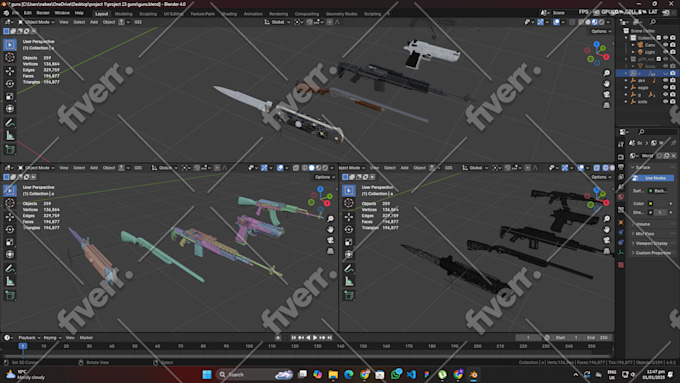Open the Render properties tab
680x383 pixels.
(x=621, y=157)
